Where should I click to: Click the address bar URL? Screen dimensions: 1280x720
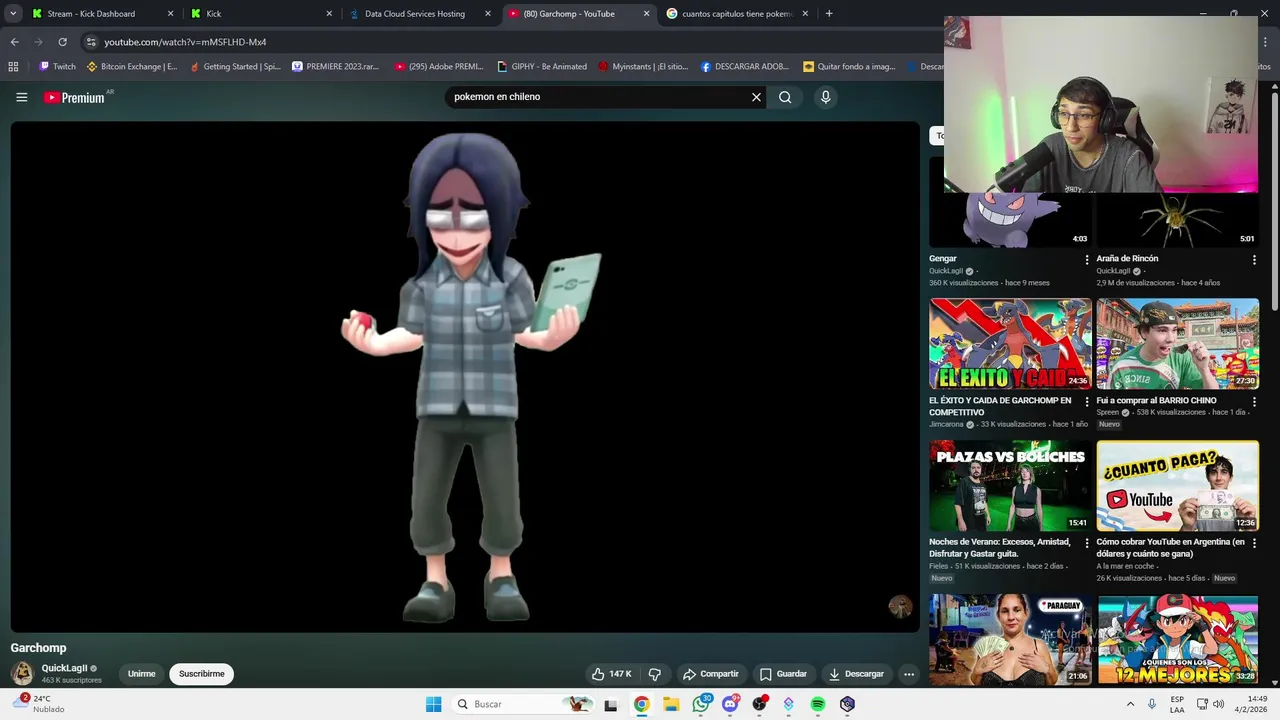[x=185, y=42]
